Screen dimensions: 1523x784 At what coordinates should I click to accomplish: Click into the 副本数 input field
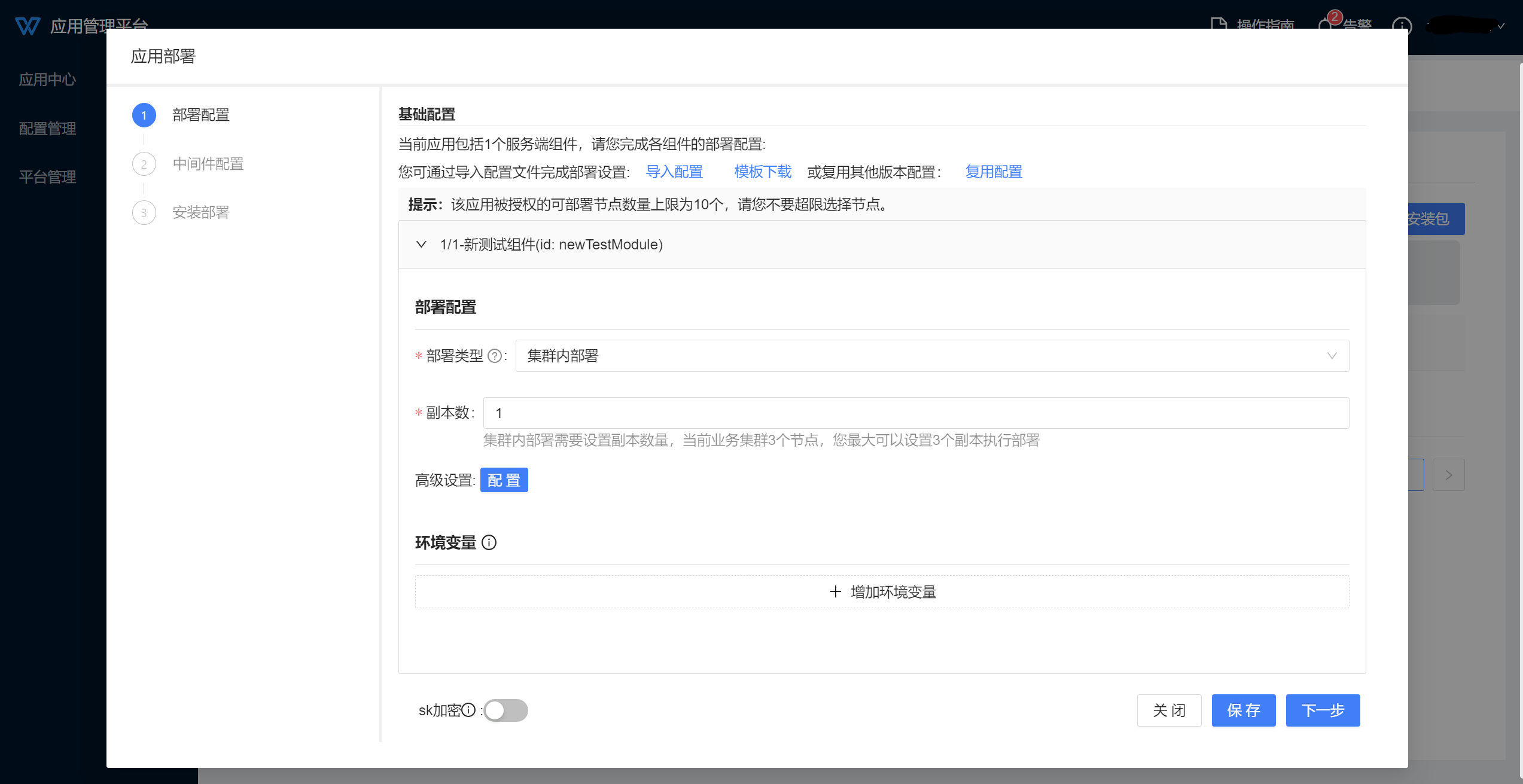(915, 413)
